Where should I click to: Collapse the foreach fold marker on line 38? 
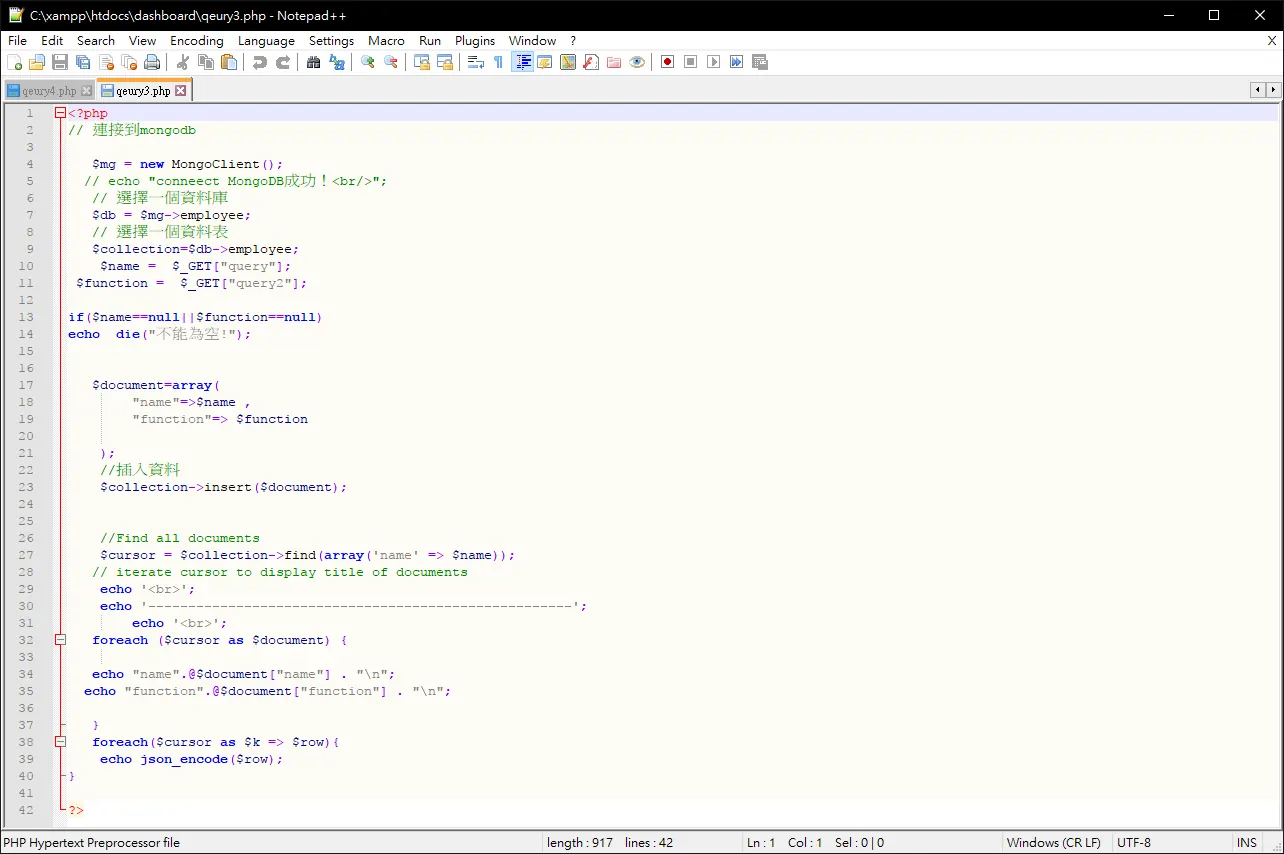[x=60, y=742]
